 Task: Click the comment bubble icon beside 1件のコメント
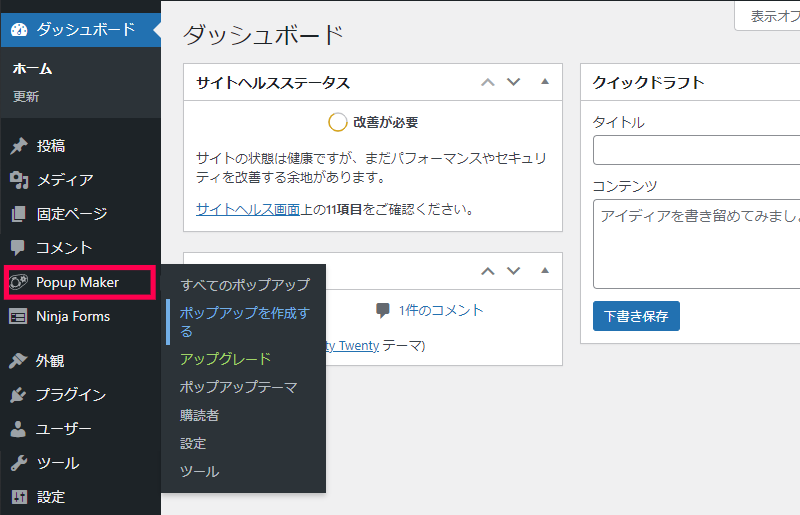pyautogui.click(x=383, y=310)
